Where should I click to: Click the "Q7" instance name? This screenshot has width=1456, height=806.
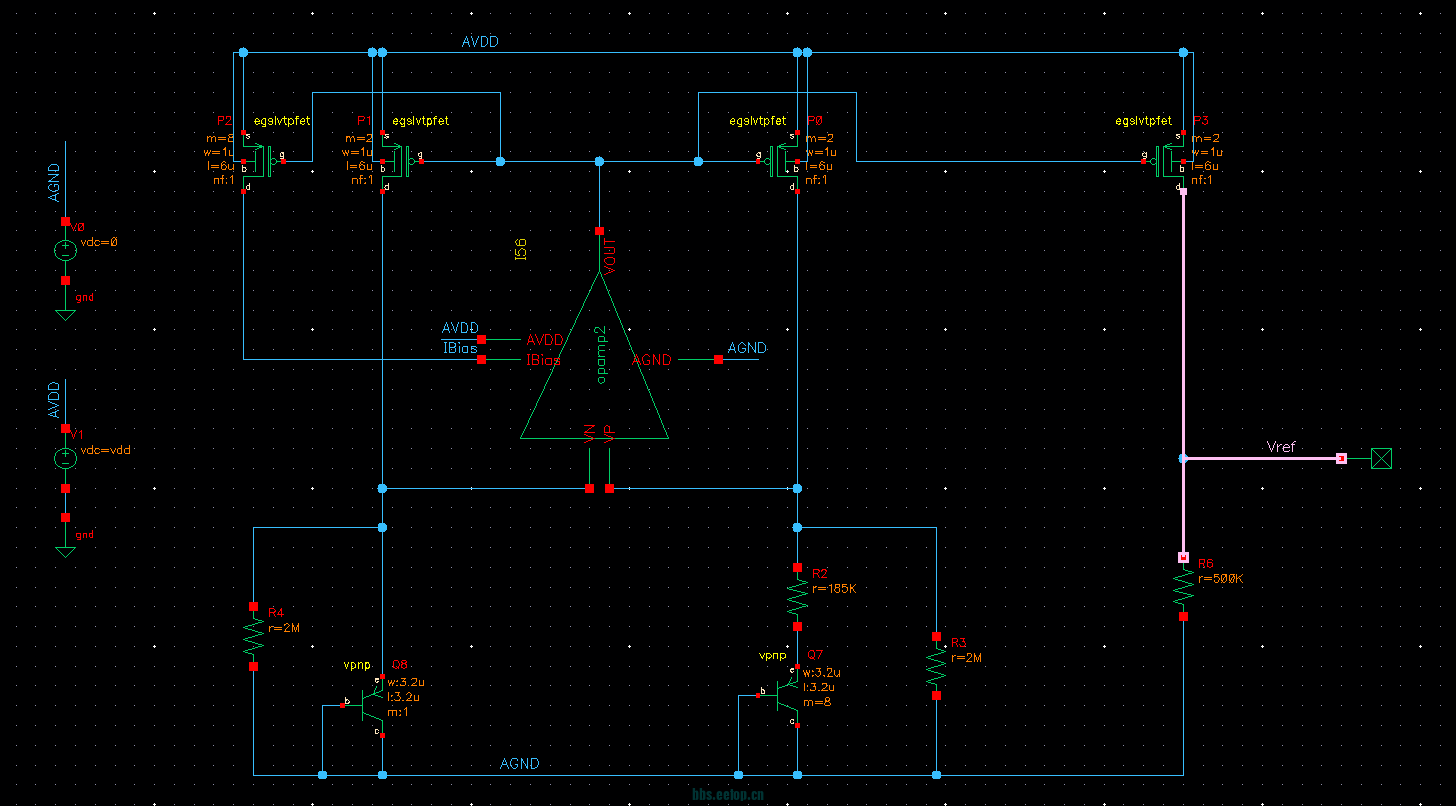point(814,655)
